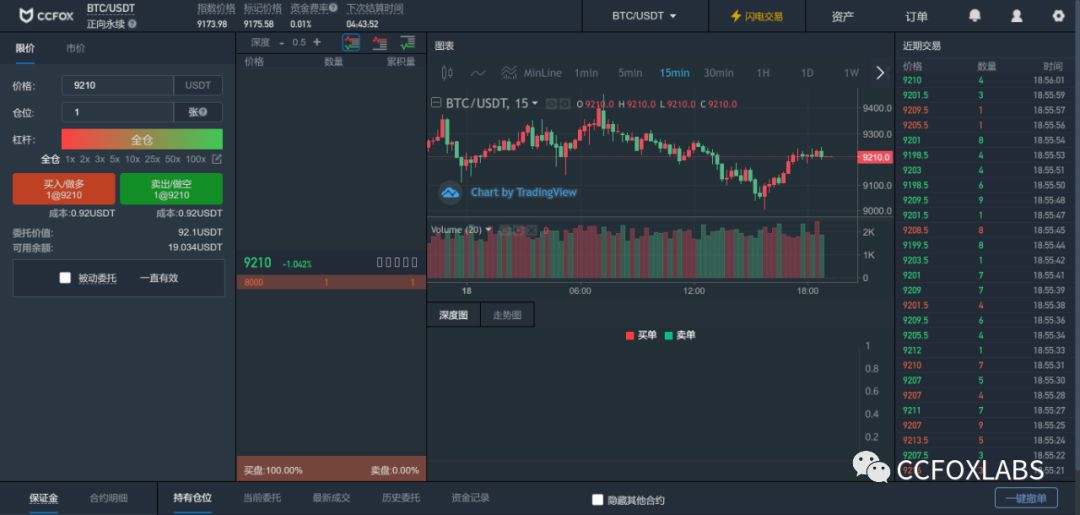Increase order book depth with plus
Viewport: 1080px width, 515px height.
pyautogui.click(x=317, y=42)
